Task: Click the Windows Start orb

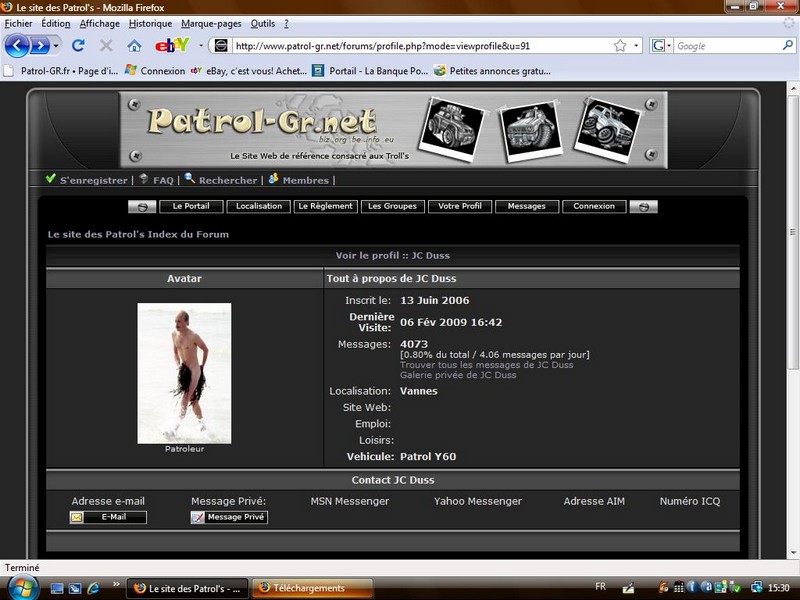Action: [21, 588]
